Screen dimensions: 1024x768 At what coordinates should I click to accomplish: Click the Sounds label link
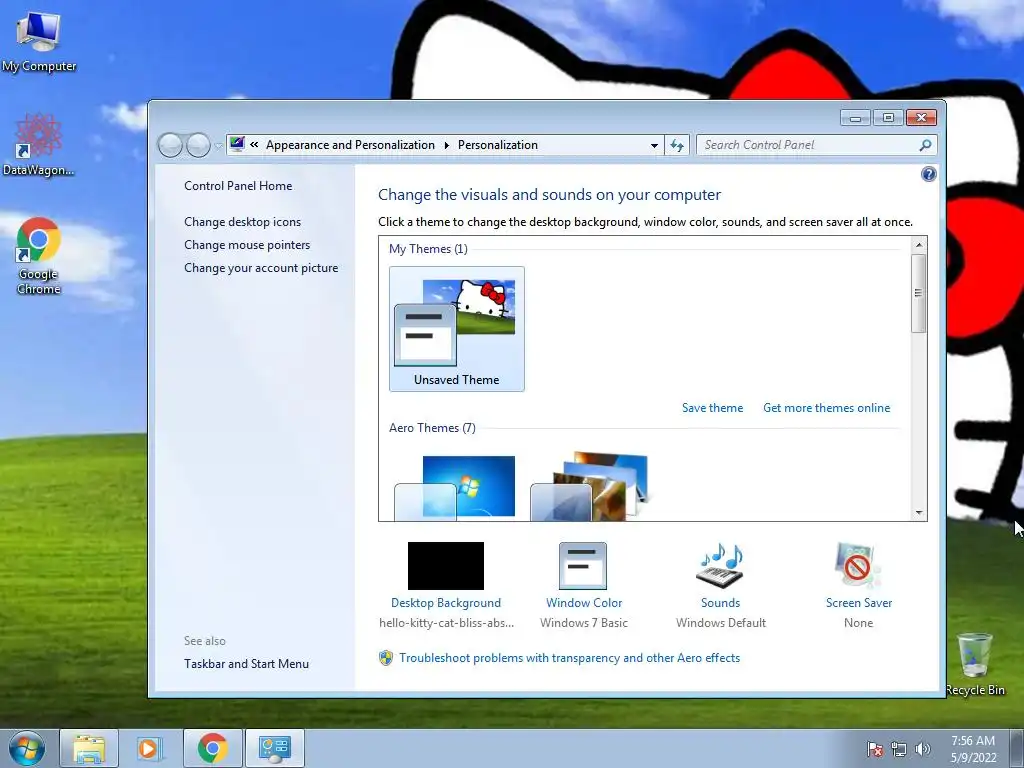[720, 603]
